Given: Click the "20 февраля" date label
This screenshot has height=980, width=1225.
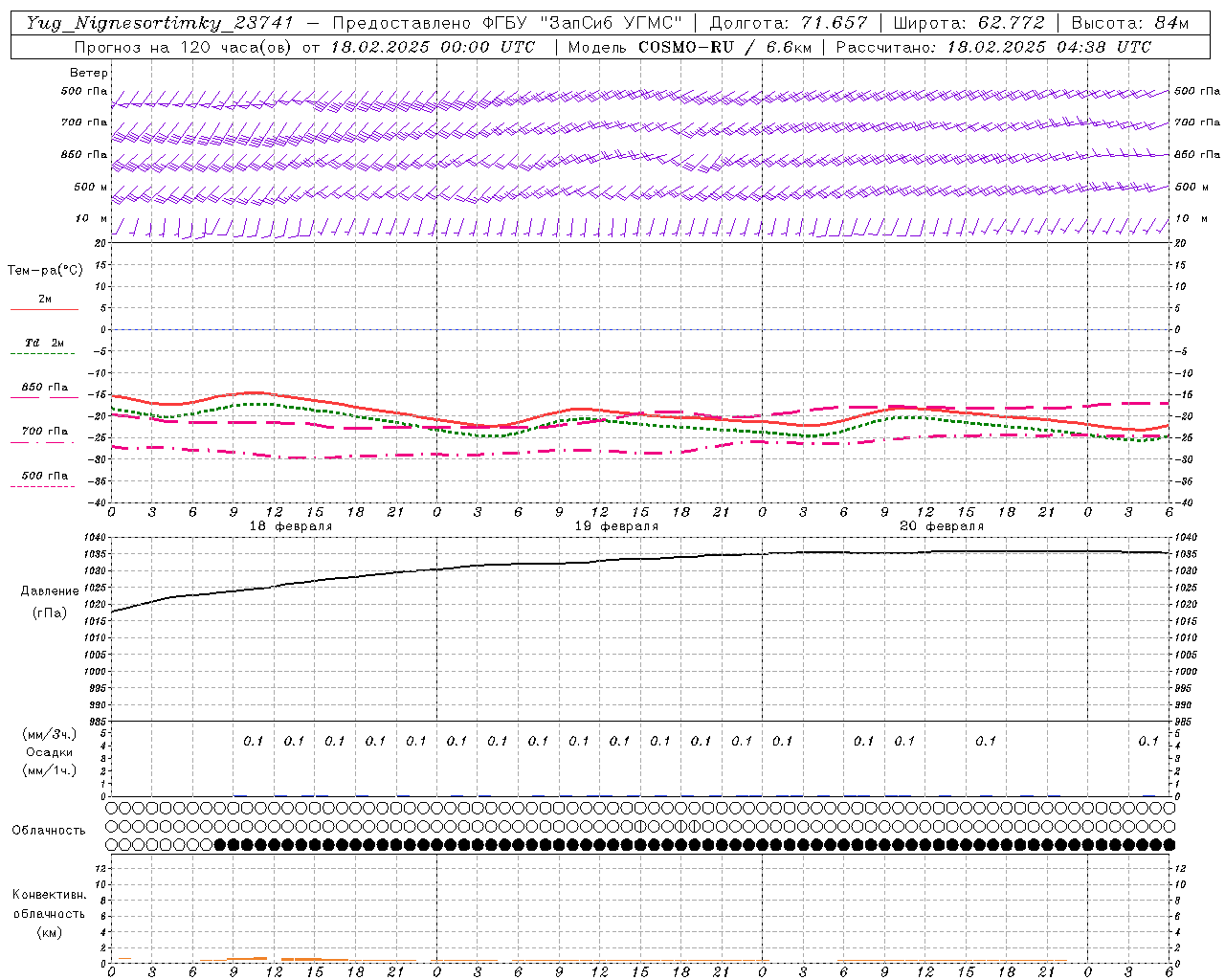Looking at the screenshot, I should point(942,526).
